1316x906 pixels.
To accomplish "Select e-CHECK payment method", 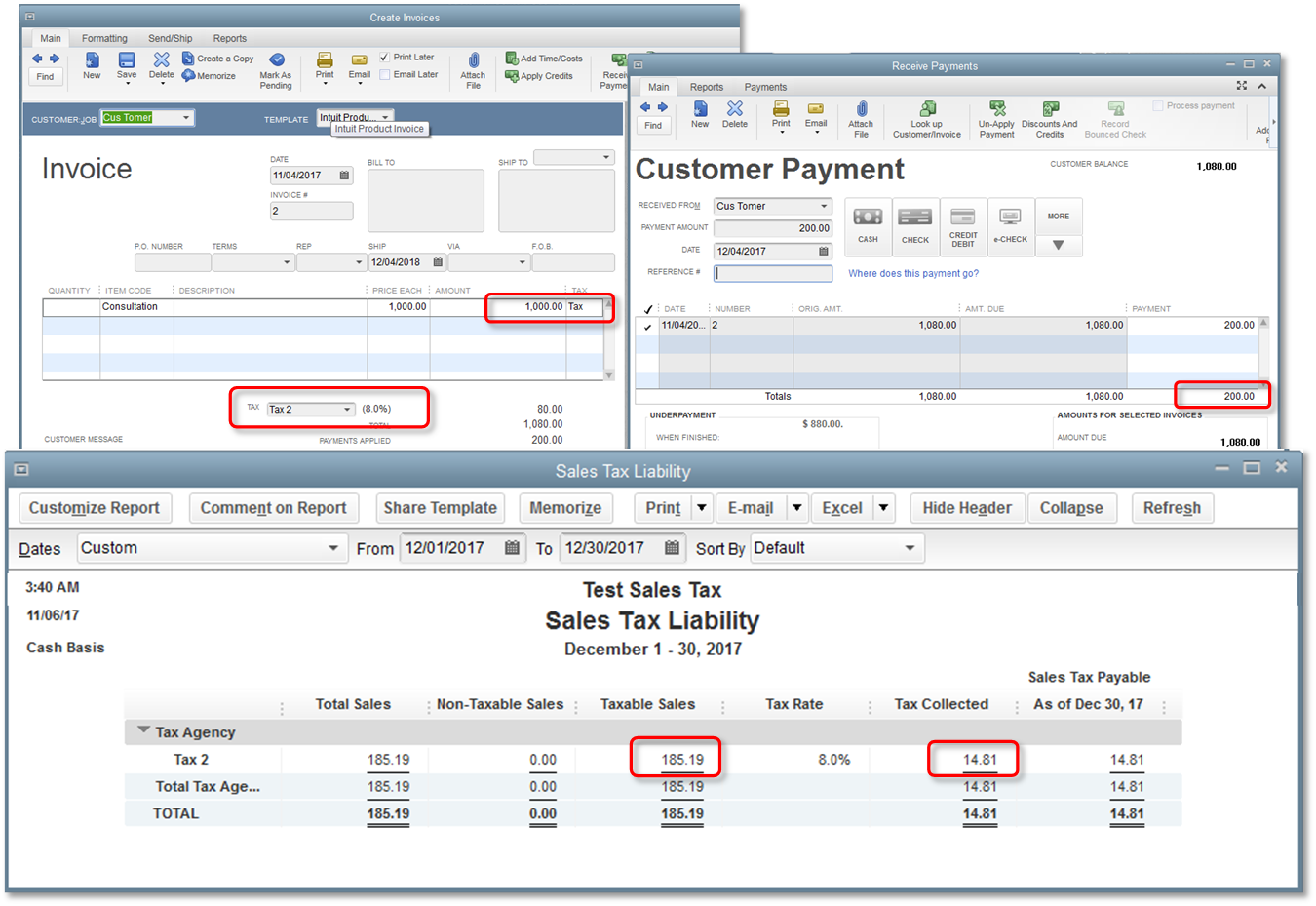I will pyautogui.click(x=1011, y=226).
